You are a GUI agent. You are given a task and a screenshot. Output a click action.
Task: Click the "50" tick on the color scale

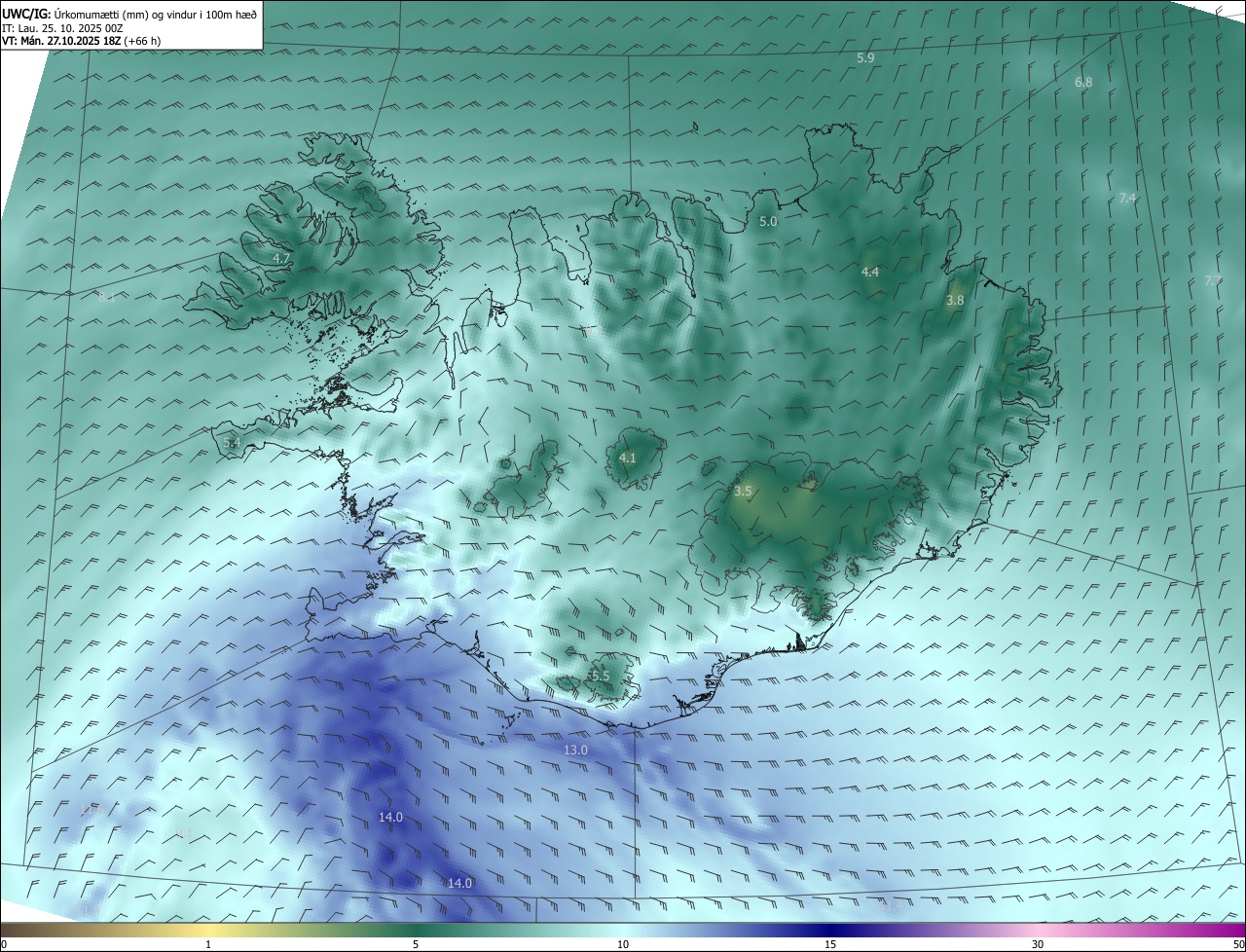[1238, 944]
